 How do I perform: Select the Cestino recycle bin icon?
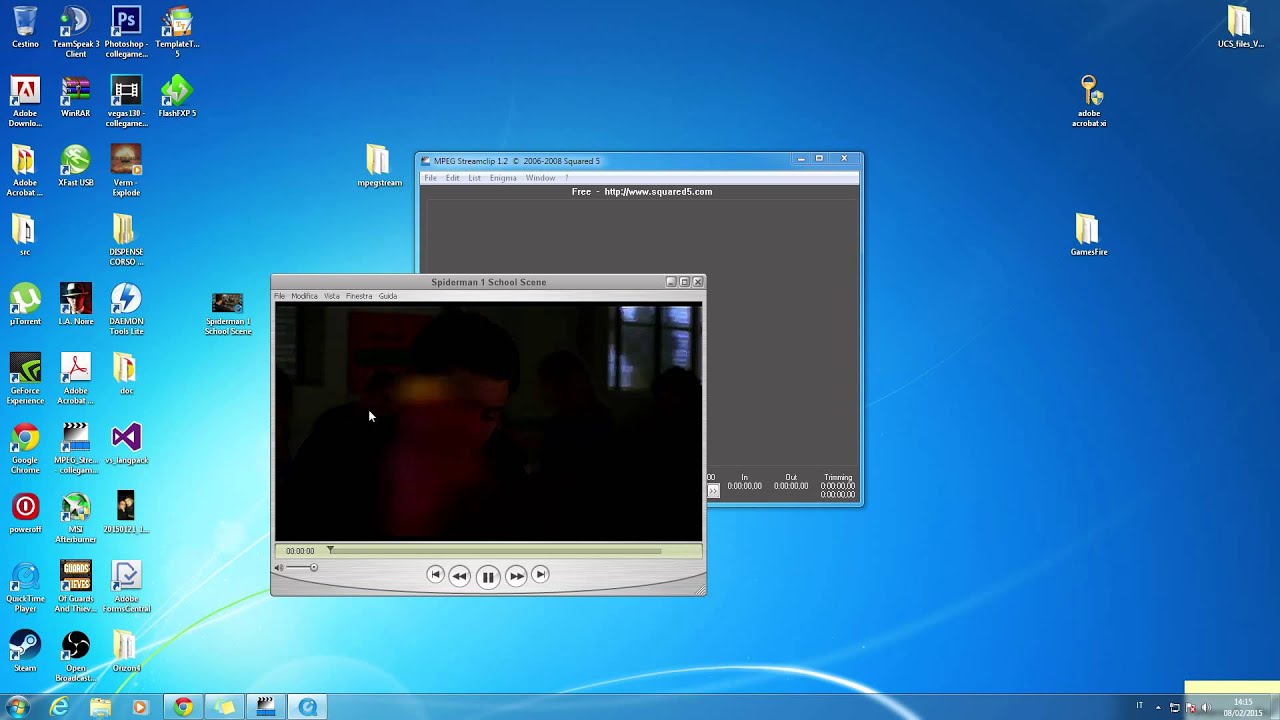point(25,27)
